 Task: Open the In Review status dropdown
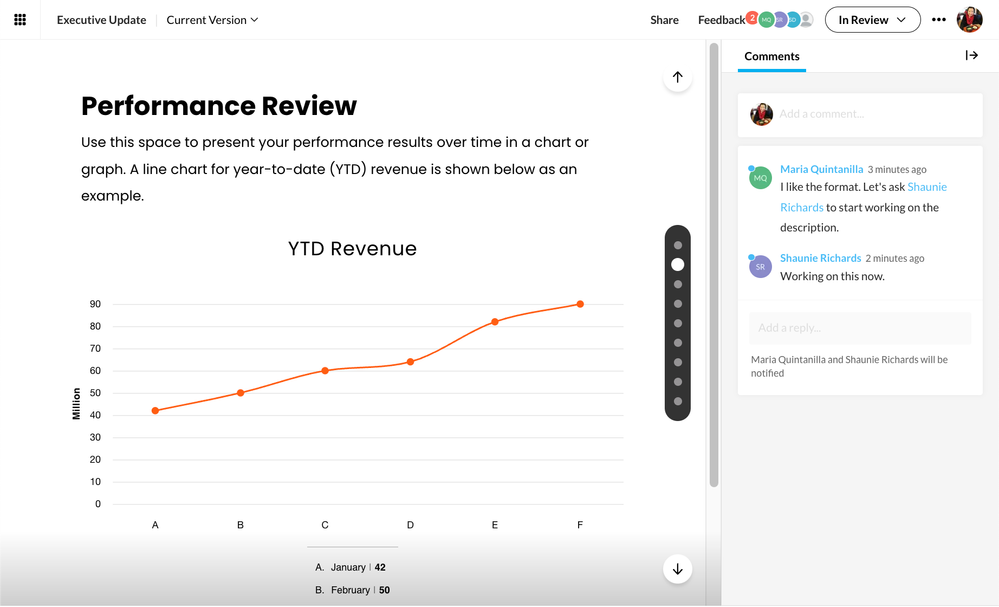pos(872,20)
